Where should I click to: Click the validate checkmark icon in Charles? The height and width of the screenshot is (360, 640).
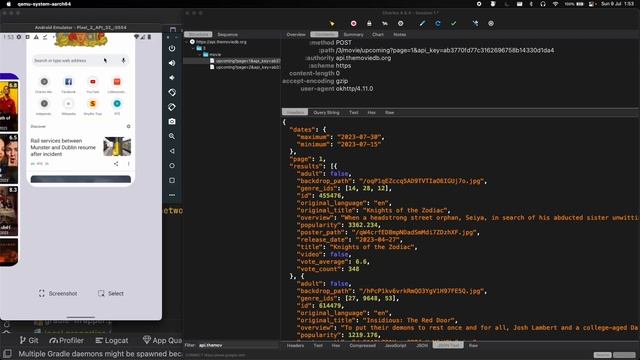(x=453, y=24)
